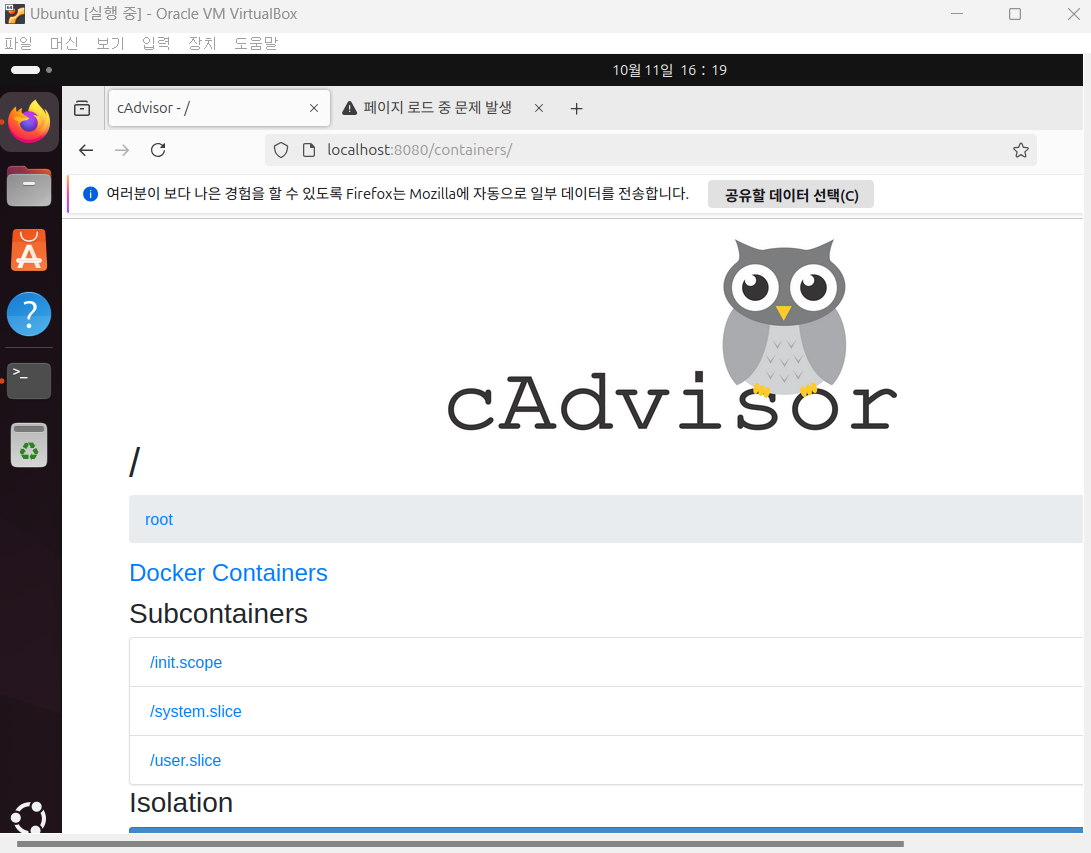Open the 입력 menu in VirtualBox

(156, 43)
